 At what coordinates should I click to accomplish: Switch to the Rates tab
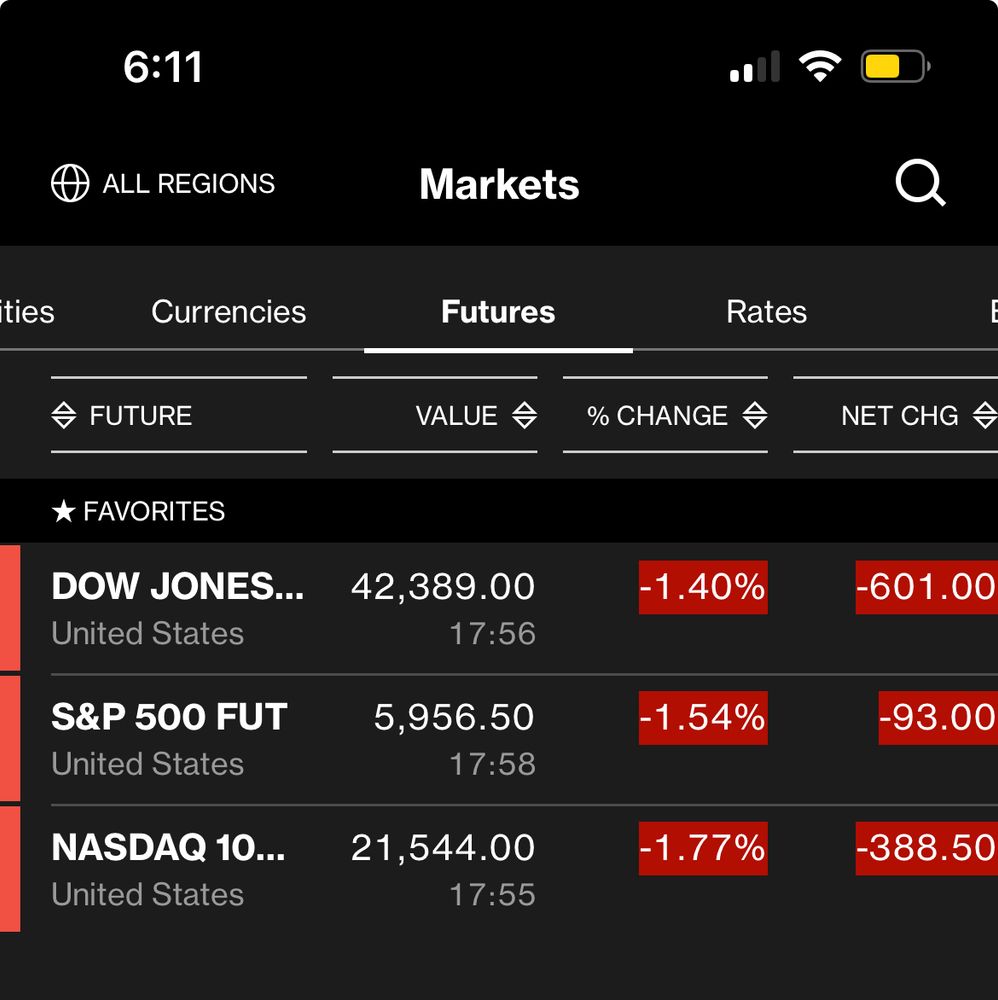pyautogui.click(x=766, y=312)
